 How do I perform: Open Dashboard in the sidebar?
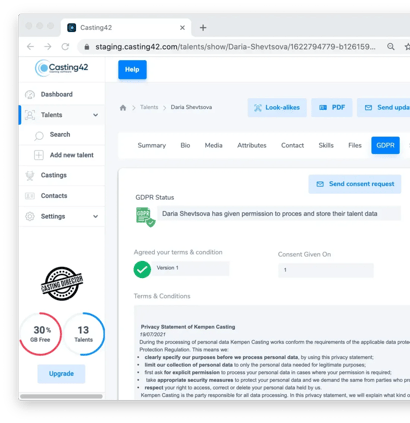62,95
